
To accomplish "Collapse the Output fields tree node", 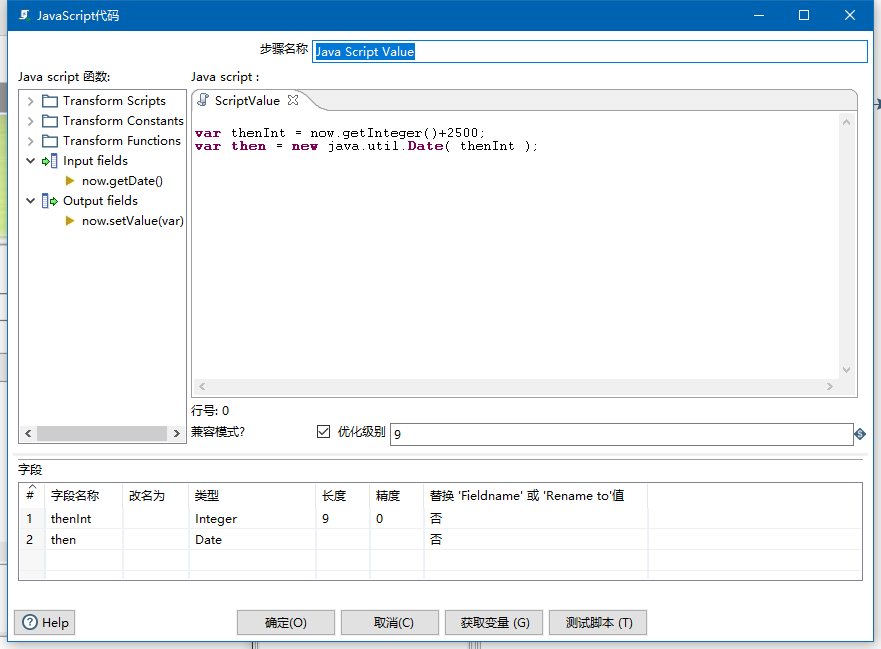I will click(x=31, y=201).
